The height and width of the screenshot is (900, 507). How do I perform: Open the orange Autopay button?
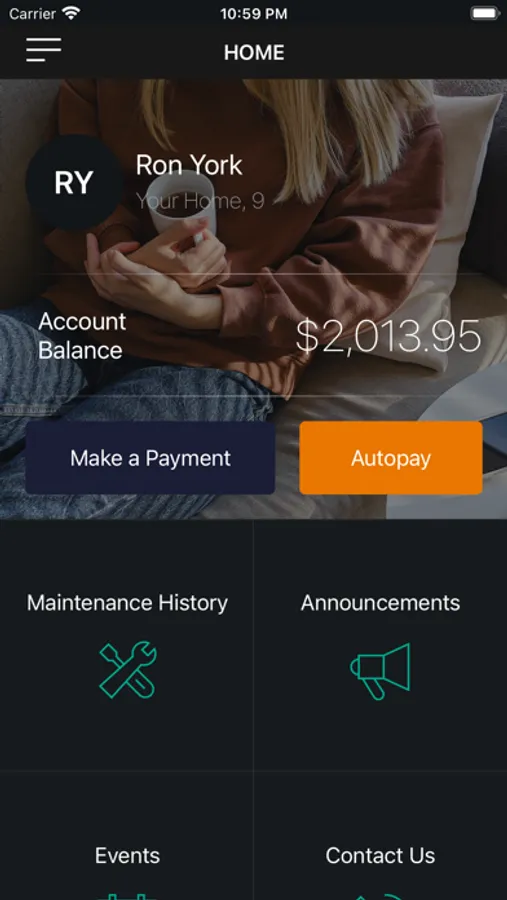[x=391, y=458]
